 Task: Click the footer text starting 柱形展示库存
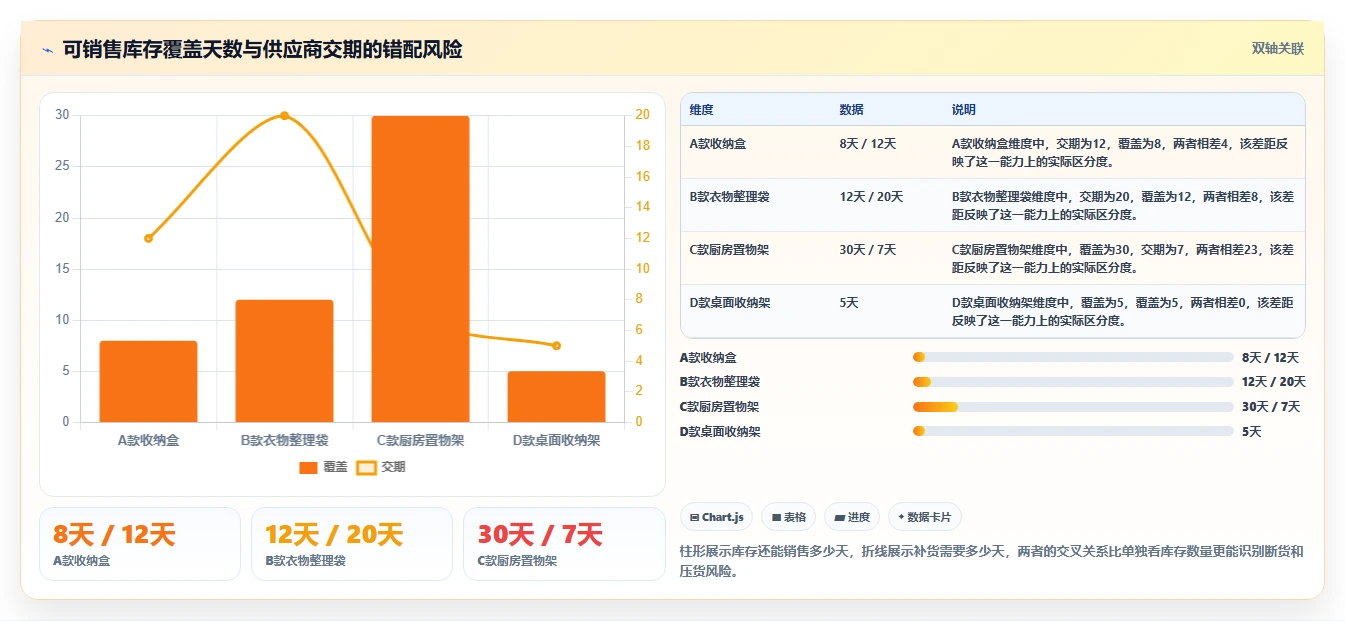(991, 561)
